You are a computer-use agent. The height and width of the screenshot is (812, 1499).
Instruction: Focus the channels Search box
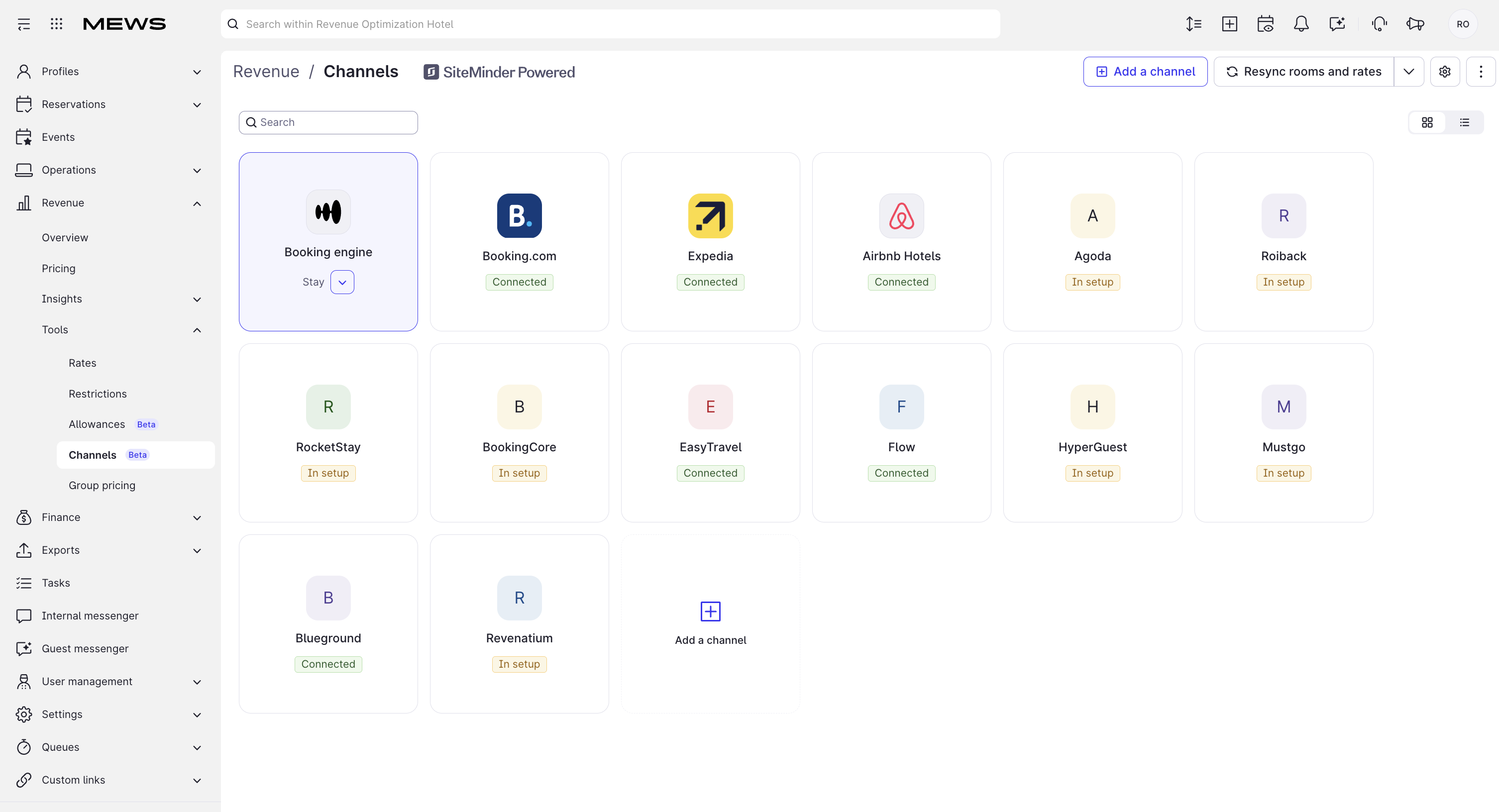point(328,122)
